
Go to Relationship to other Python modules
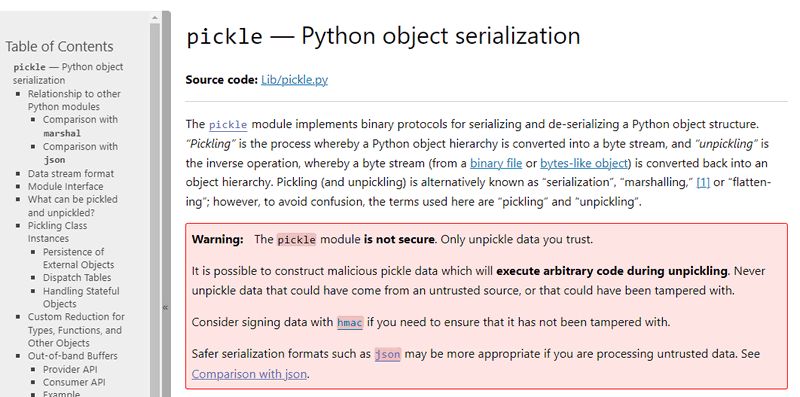[x=74, y=100]
